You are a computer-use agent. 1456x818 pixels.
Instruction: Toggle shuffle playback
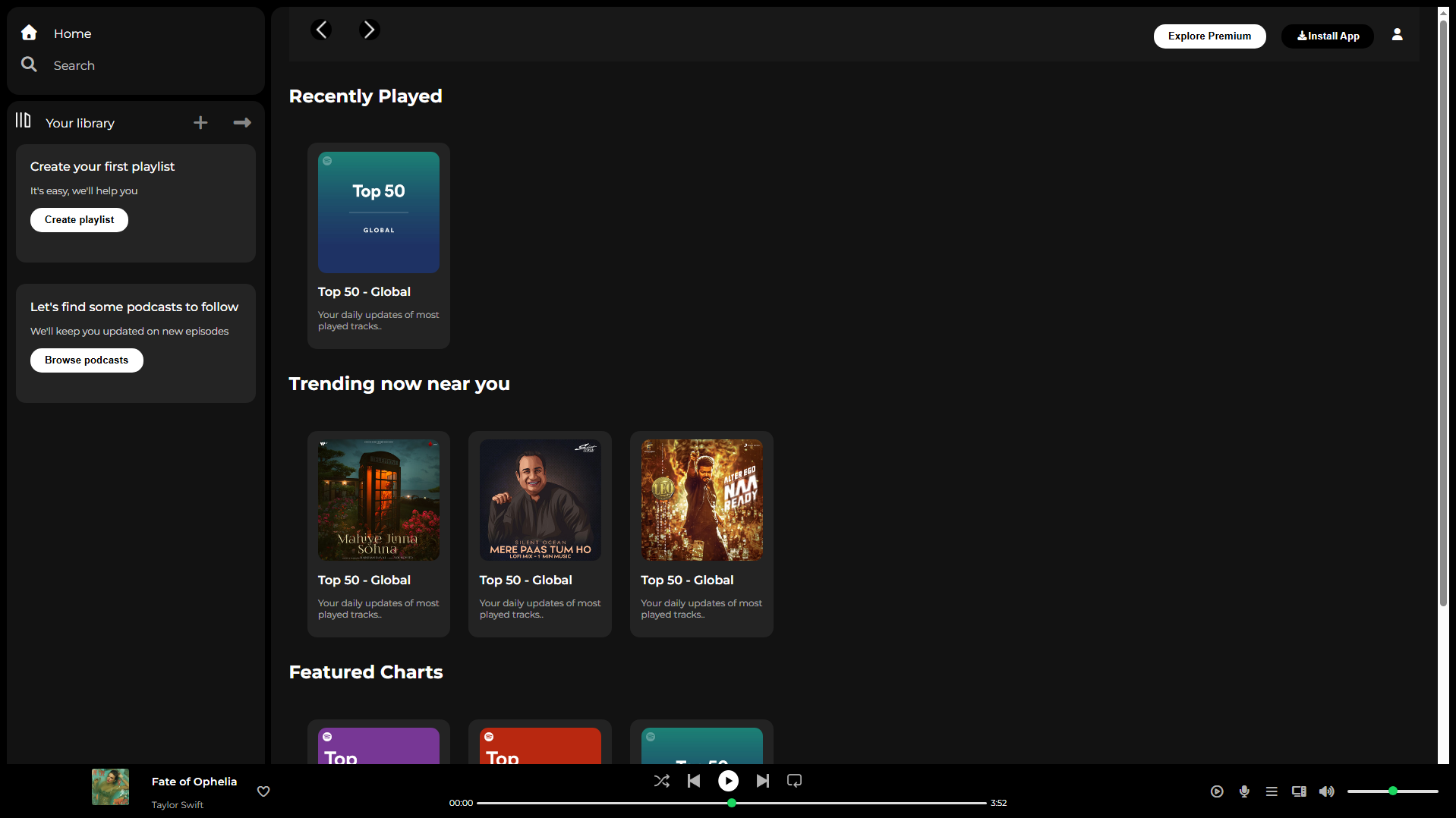point(662,781)
